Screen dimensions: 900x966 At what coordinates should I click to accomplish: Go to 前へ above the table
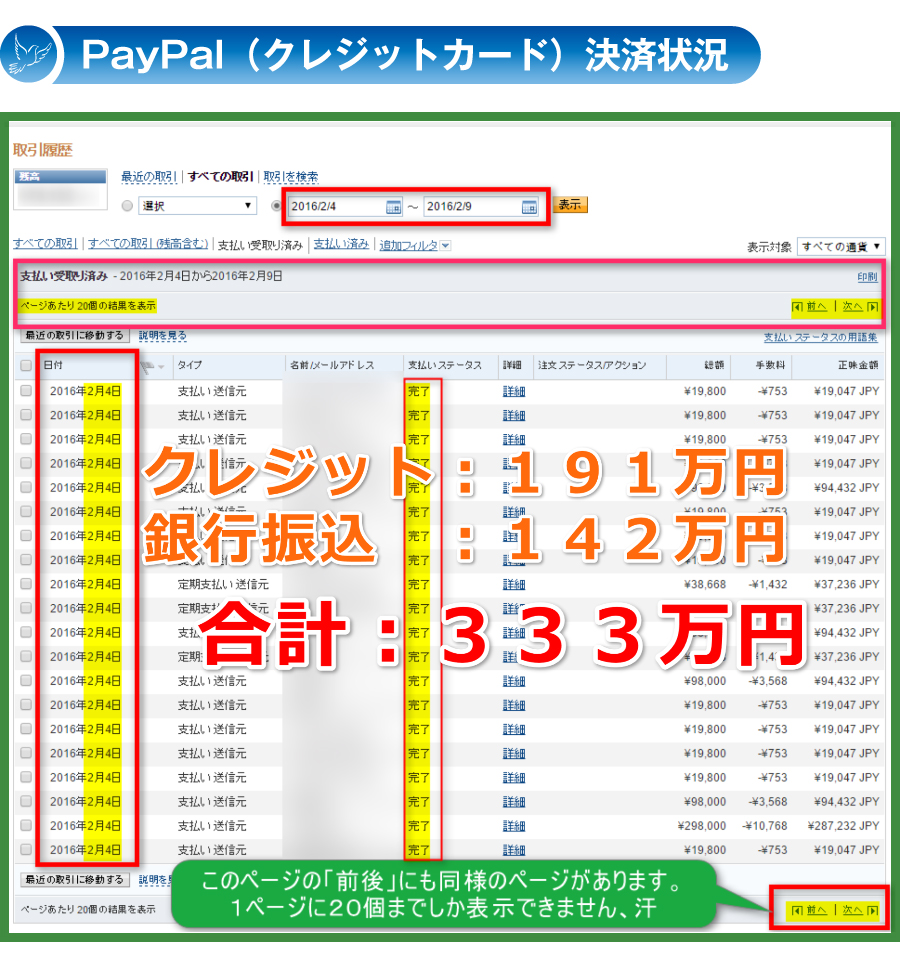[816, 306]
